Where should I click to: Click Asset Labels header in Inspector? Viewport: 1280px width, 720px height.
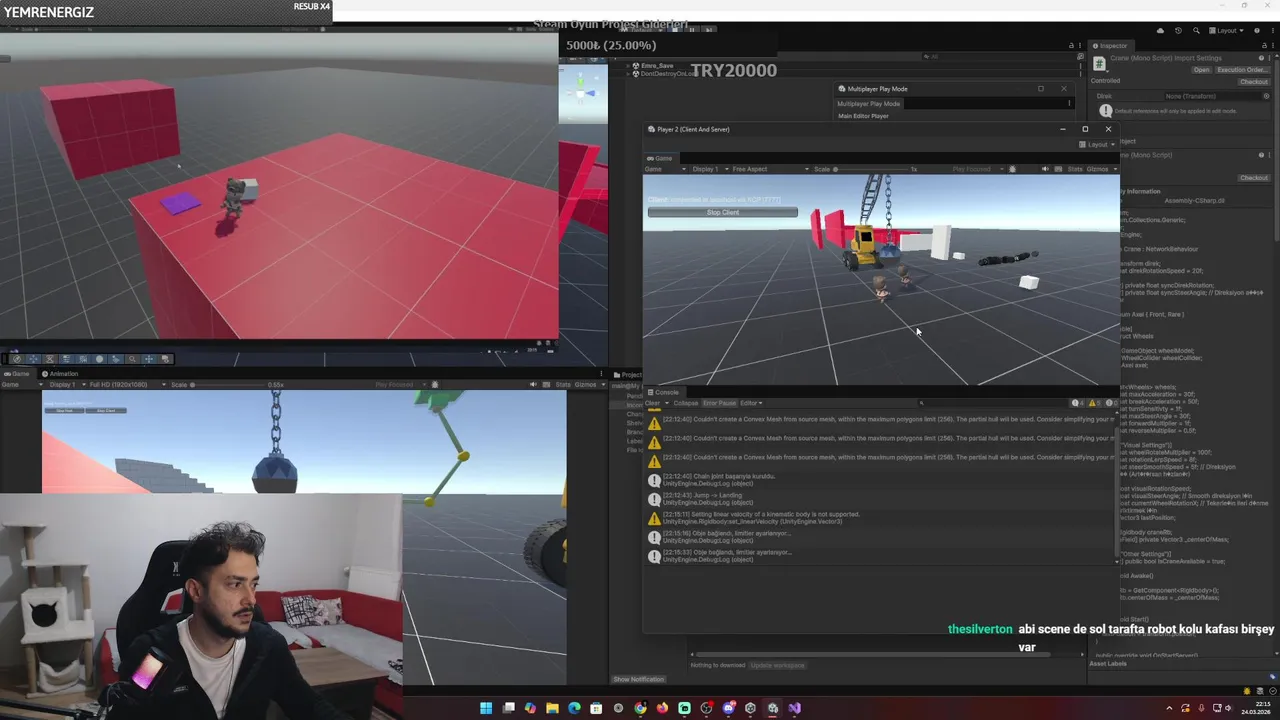pyautogui.click(x=1108, y=664)
